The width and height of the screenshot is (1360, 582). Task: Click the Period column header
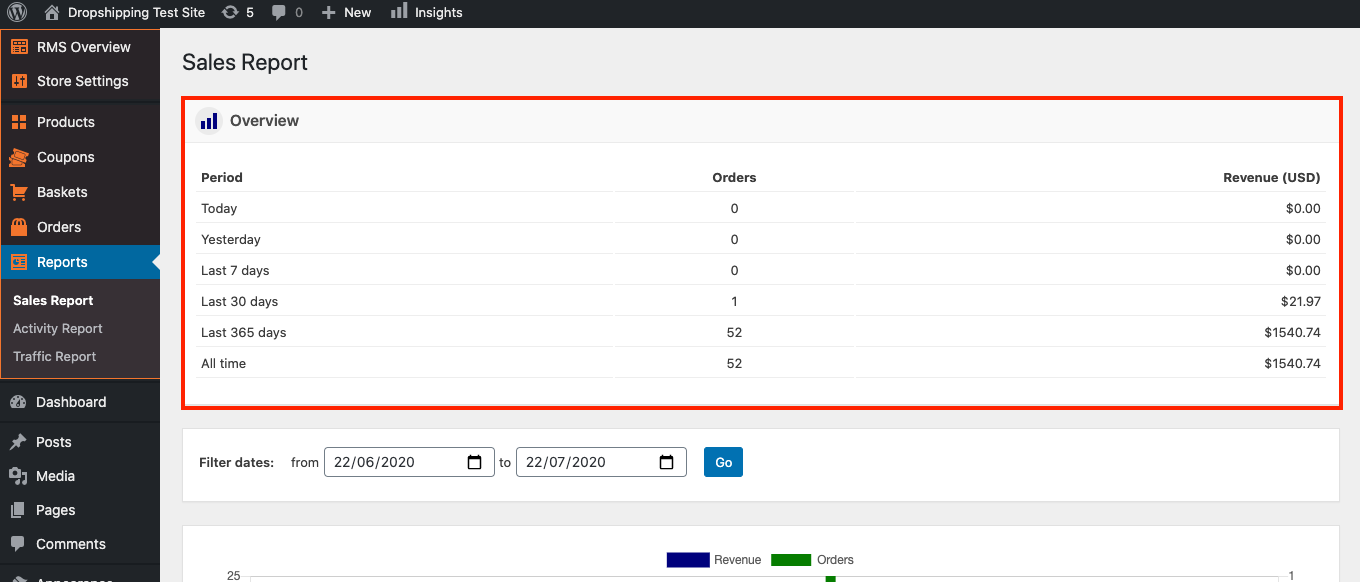click(222, 177)
